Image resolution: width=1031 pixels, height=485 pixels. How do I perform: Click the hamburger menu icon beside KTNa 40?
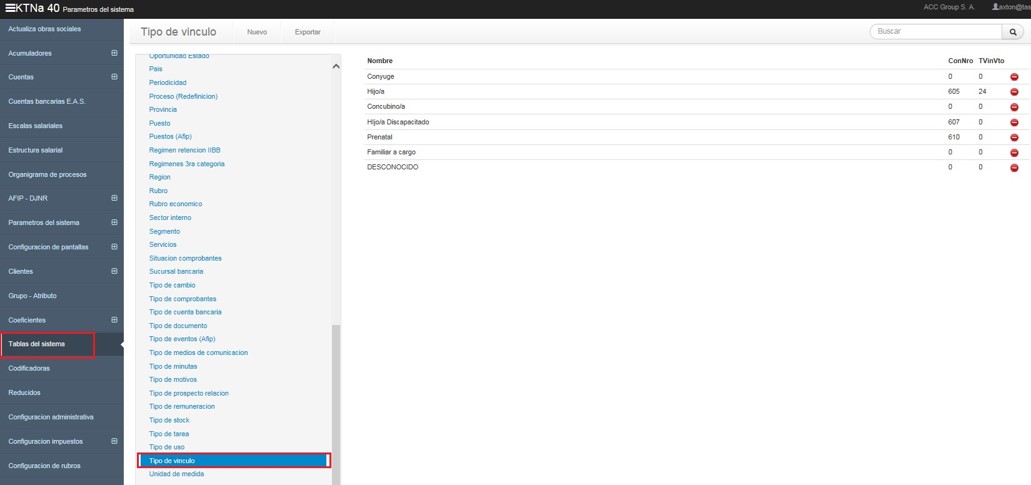(x=9, y=8)
